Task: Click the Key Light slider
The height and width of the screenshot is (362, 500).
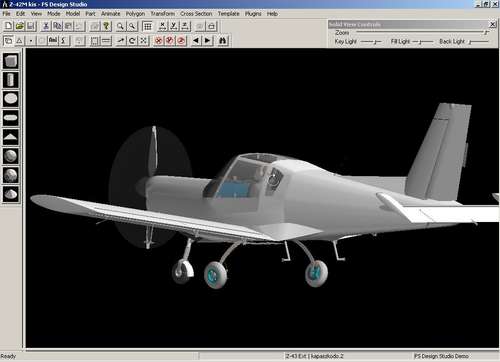Action: click(x=371, y=42)
